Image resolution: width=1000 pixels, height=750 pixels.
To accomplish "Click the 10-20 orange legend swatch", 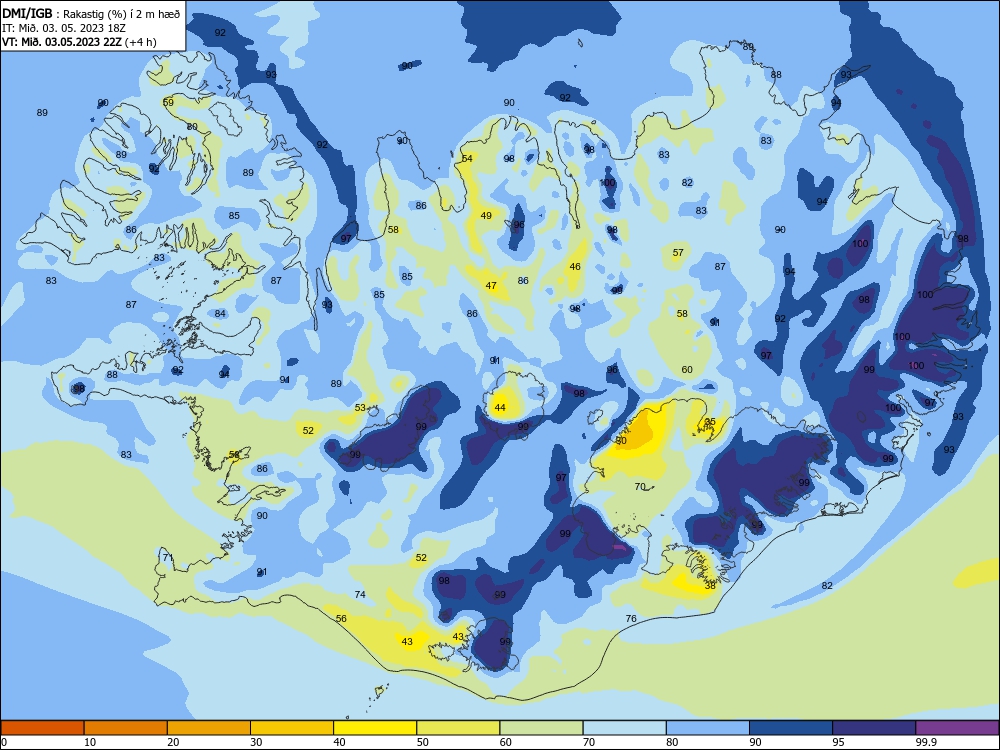I will (x=126, y=728).
